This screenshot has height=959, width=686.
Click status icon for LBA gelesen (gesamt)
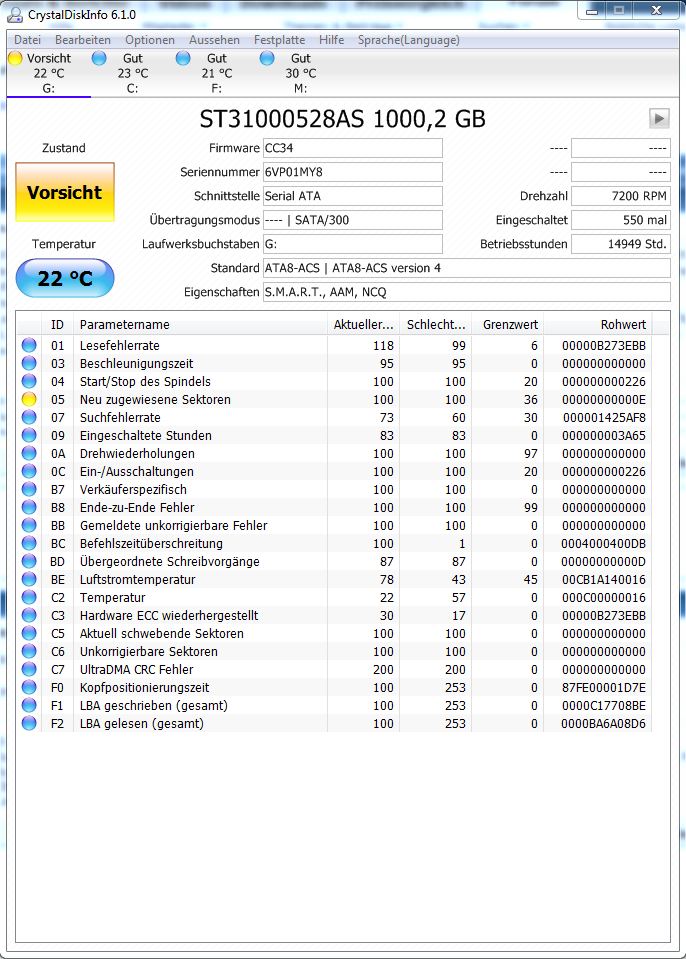click(29, 723)
